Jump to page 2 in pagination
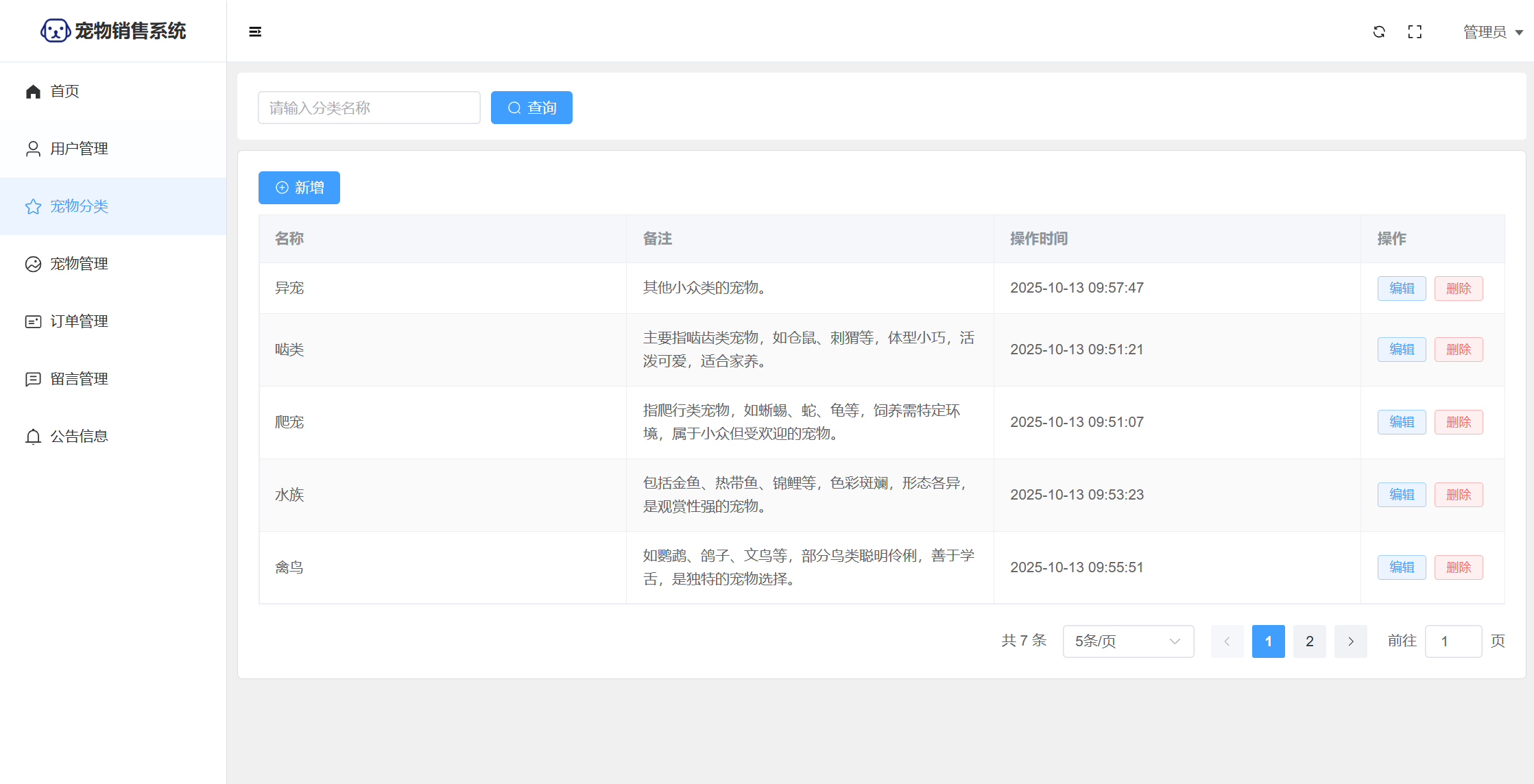The image size is (1534, 784). point(1309,641)
